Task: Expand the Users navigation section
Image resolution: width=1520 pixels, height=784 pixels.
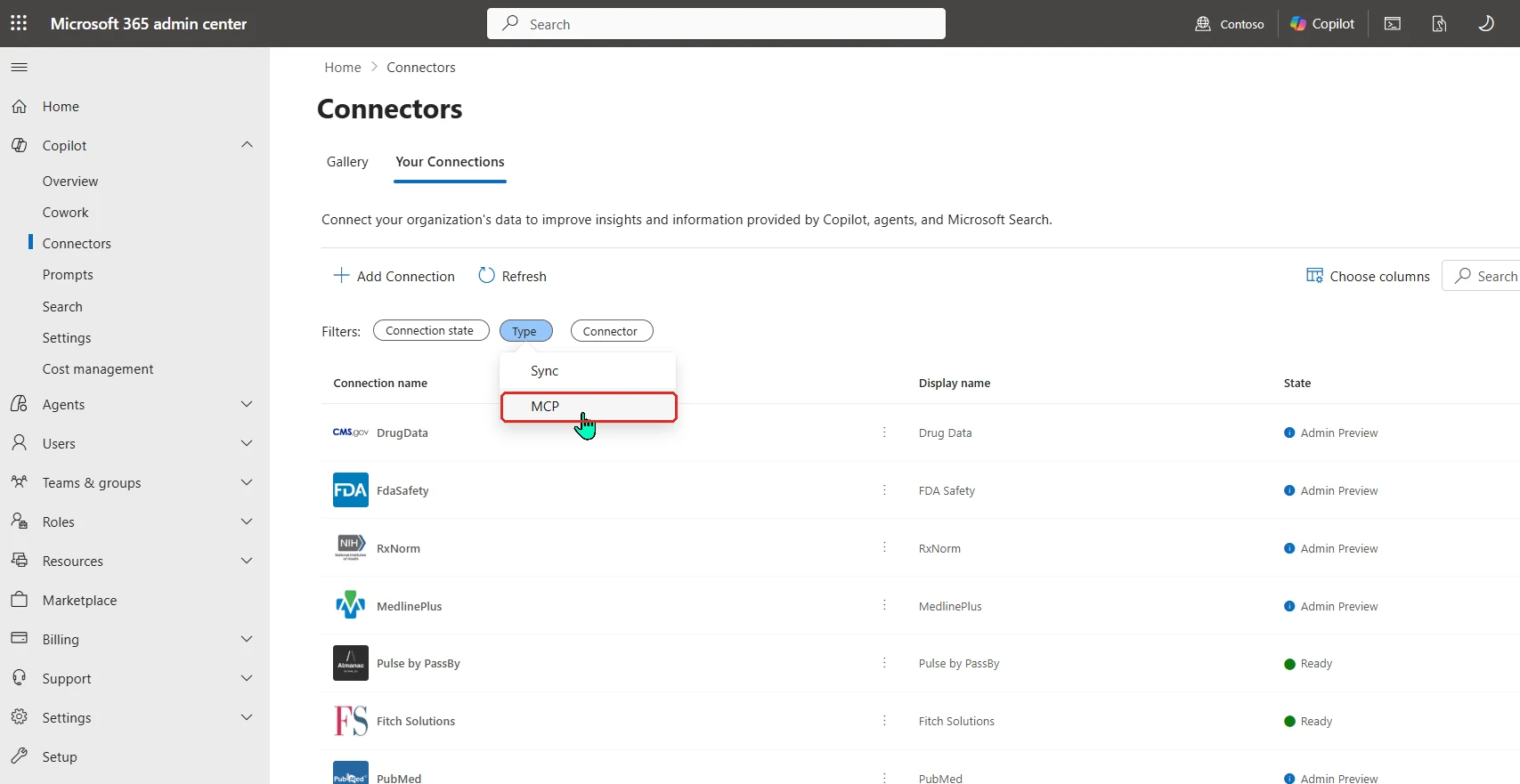Action: pos(247,443)
